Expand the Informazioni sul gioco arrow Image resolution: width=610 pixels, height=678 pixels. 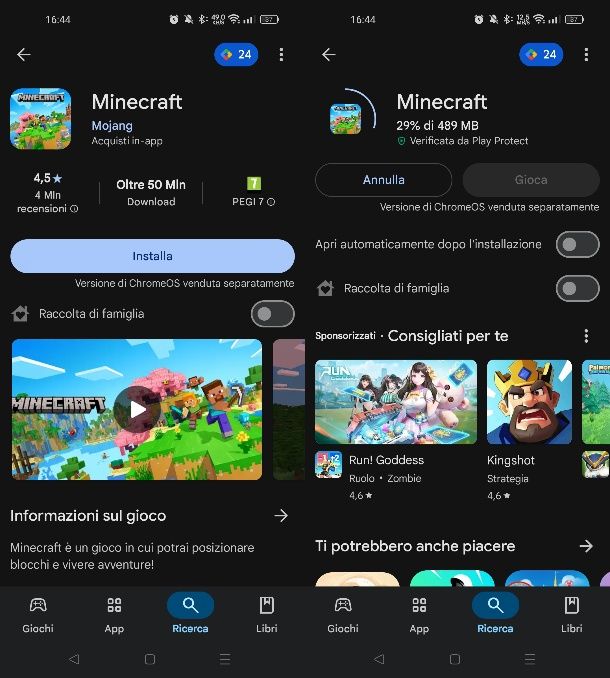(281, 515)
